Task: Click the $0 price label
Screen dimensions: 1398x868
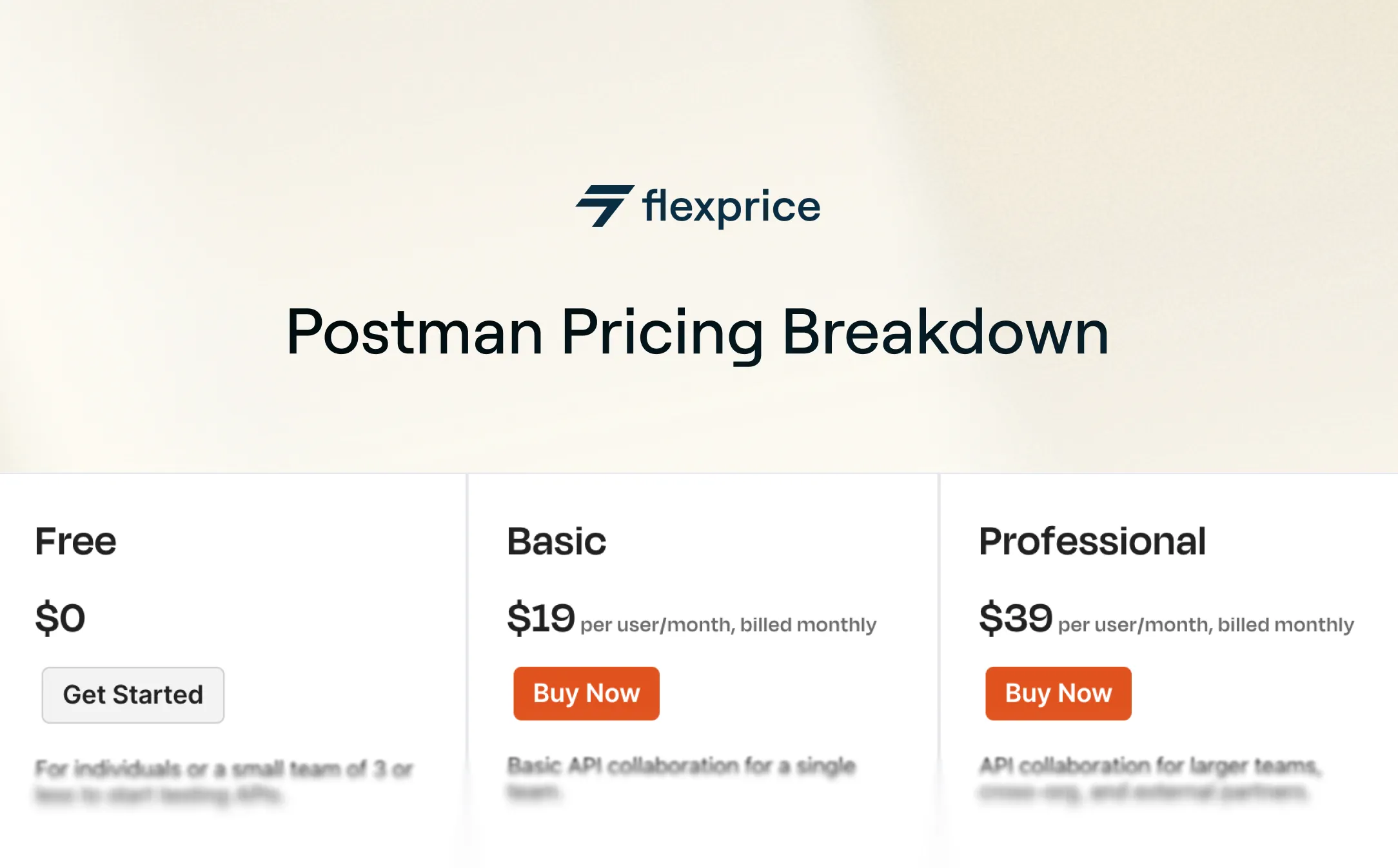Action: click(61, 617)
